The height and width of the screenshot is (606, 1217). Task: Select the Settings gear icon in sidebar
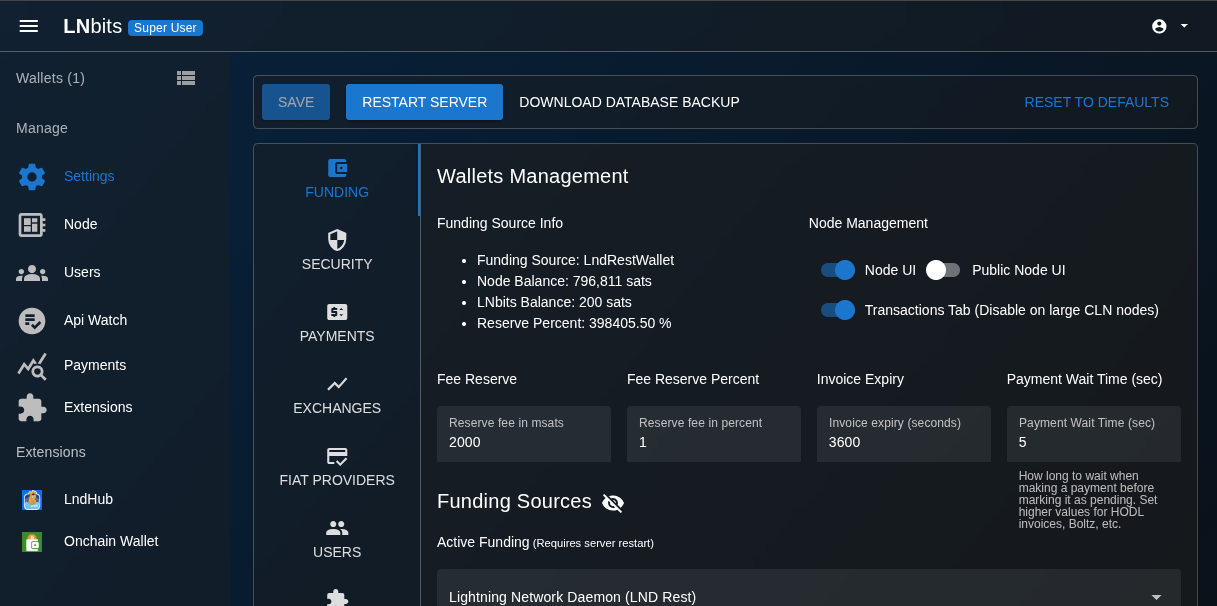click(x=30, y=176)
